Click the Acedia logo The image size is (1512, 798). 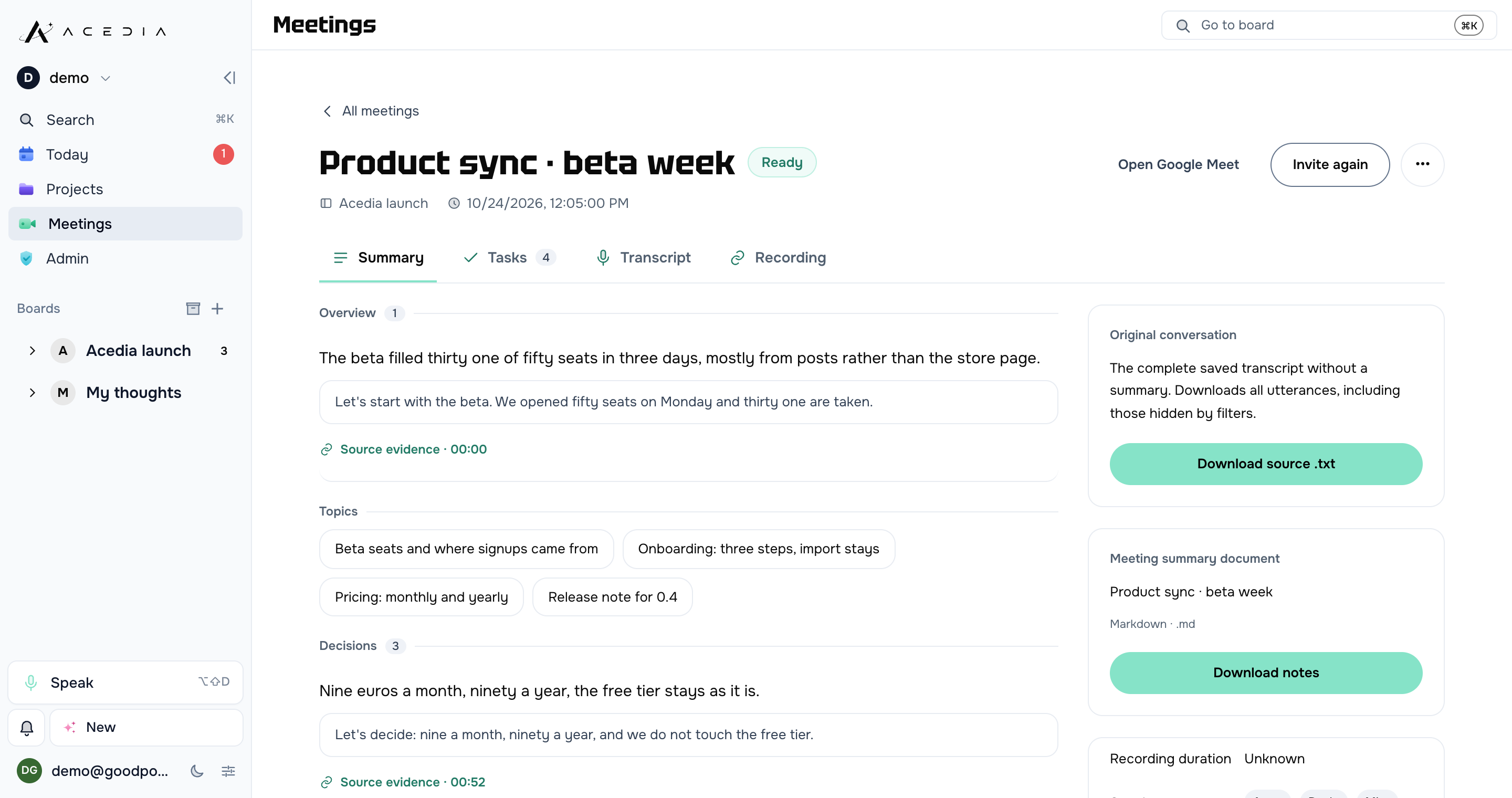pyautogui.click(x=93, y=31)
